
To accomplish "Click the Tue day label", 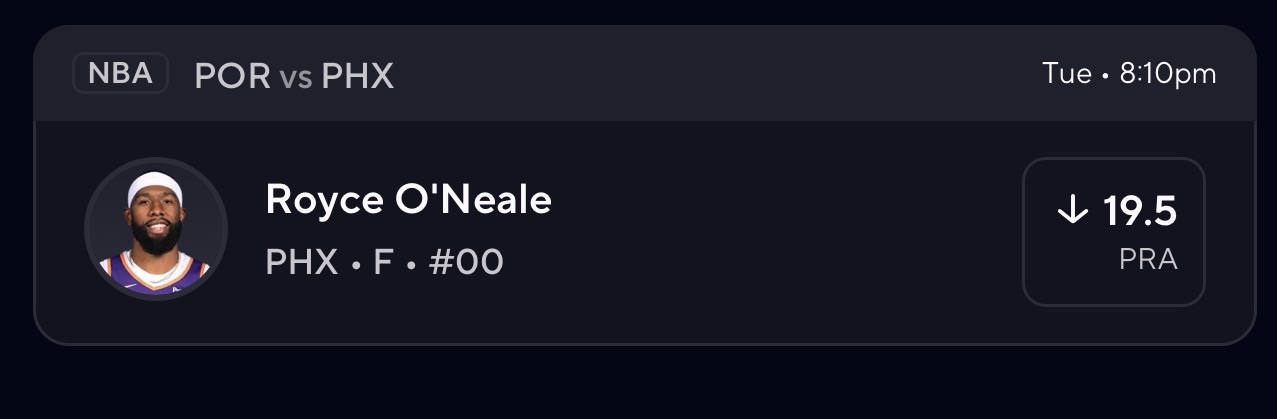I will coord(1066,74).
